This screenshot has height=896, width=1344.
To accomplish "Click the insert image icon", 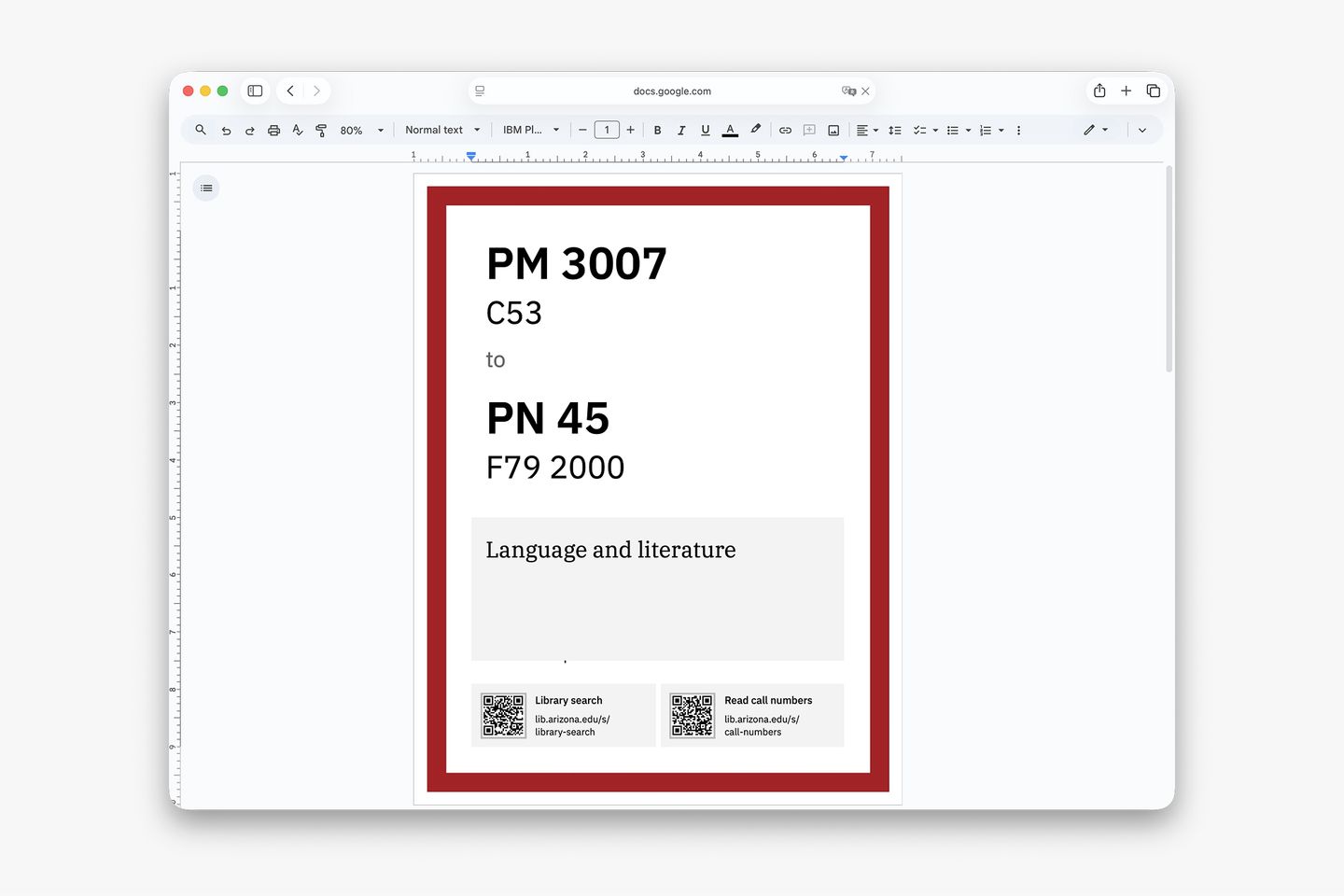I will 833,131.
